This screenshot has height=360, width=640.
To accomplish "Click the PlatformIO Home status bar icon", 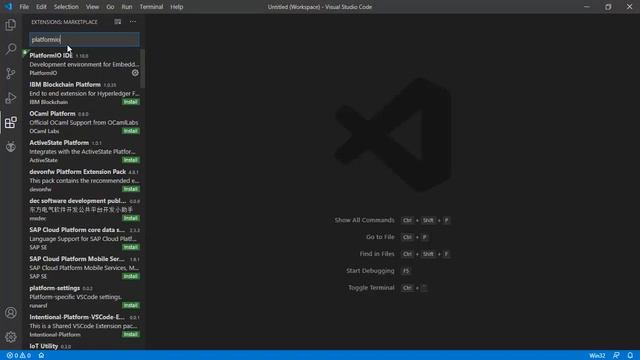I will click(41, 356).
